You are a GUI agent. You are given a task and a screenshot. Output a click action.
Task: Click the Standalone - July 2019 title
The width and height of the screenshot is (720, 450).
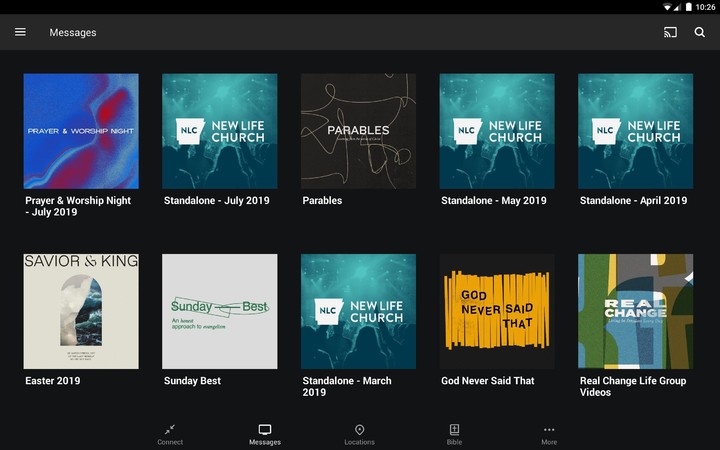point(217,201)
